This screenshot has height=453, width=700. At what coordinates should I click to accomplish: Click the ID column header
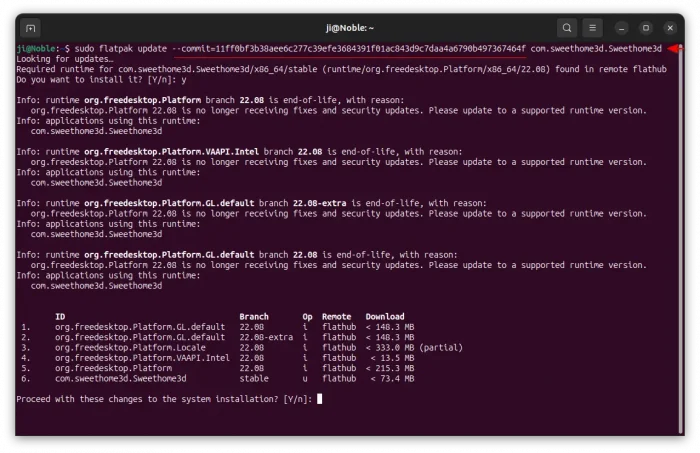click(60, 316)
